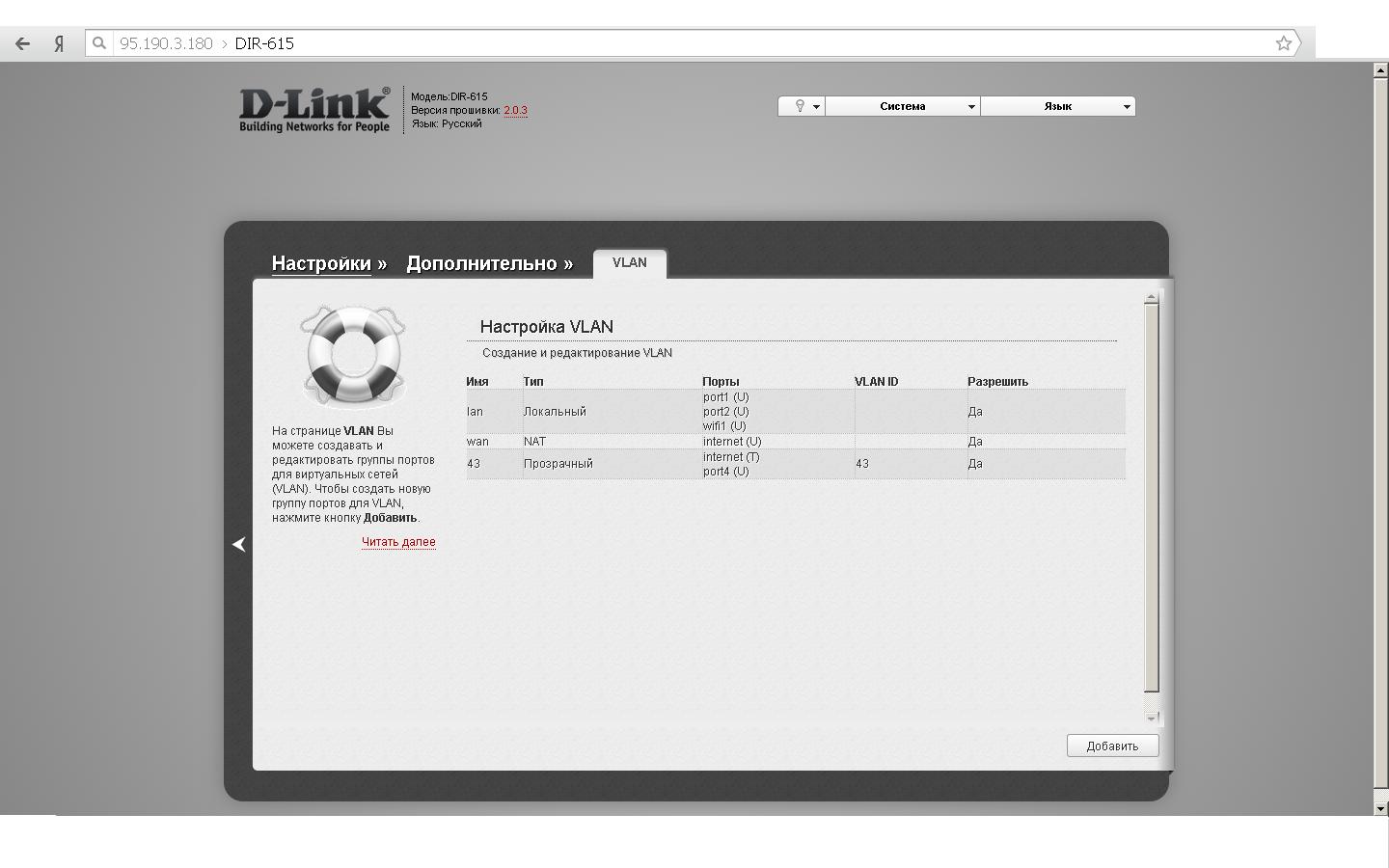Go to Настройки breadcrumb
Screen dimensions: 1389x868
[321, 263]
